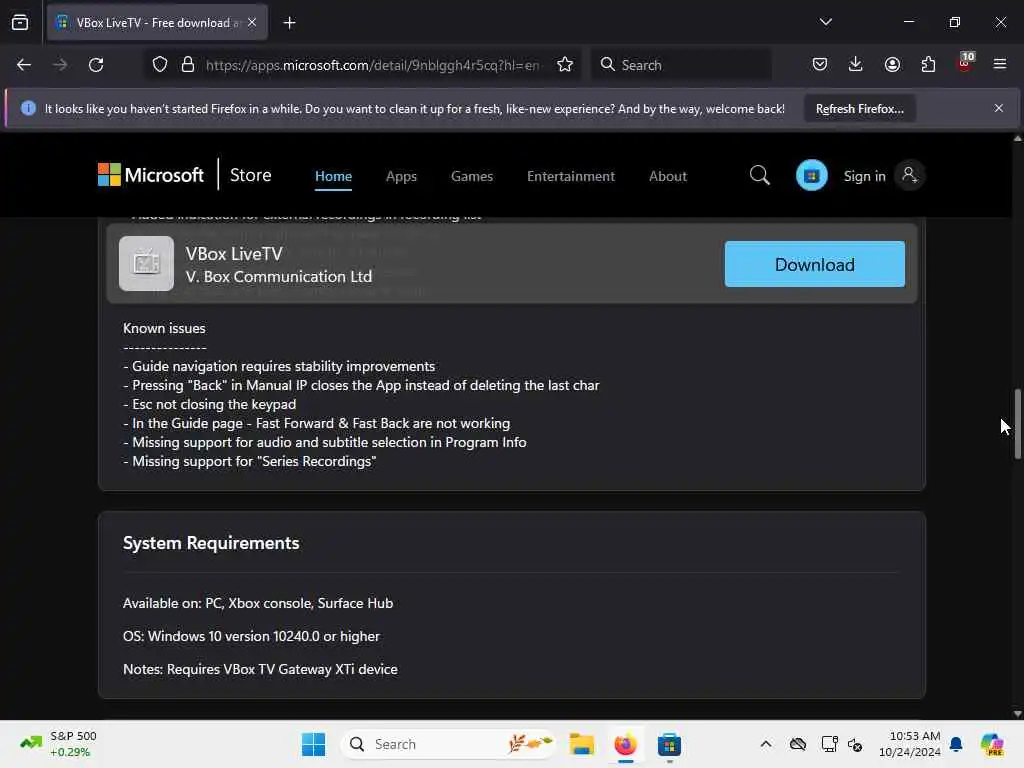Open the About navigation tab

coord(667,176)
